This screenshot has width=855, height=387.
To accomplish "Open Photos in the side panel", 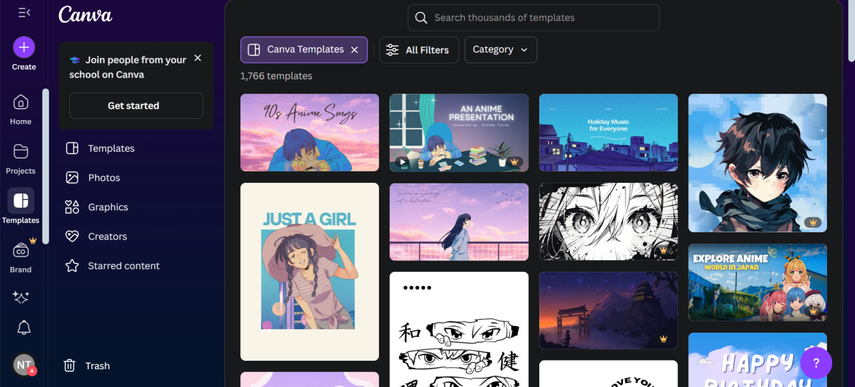I will 93,178.
